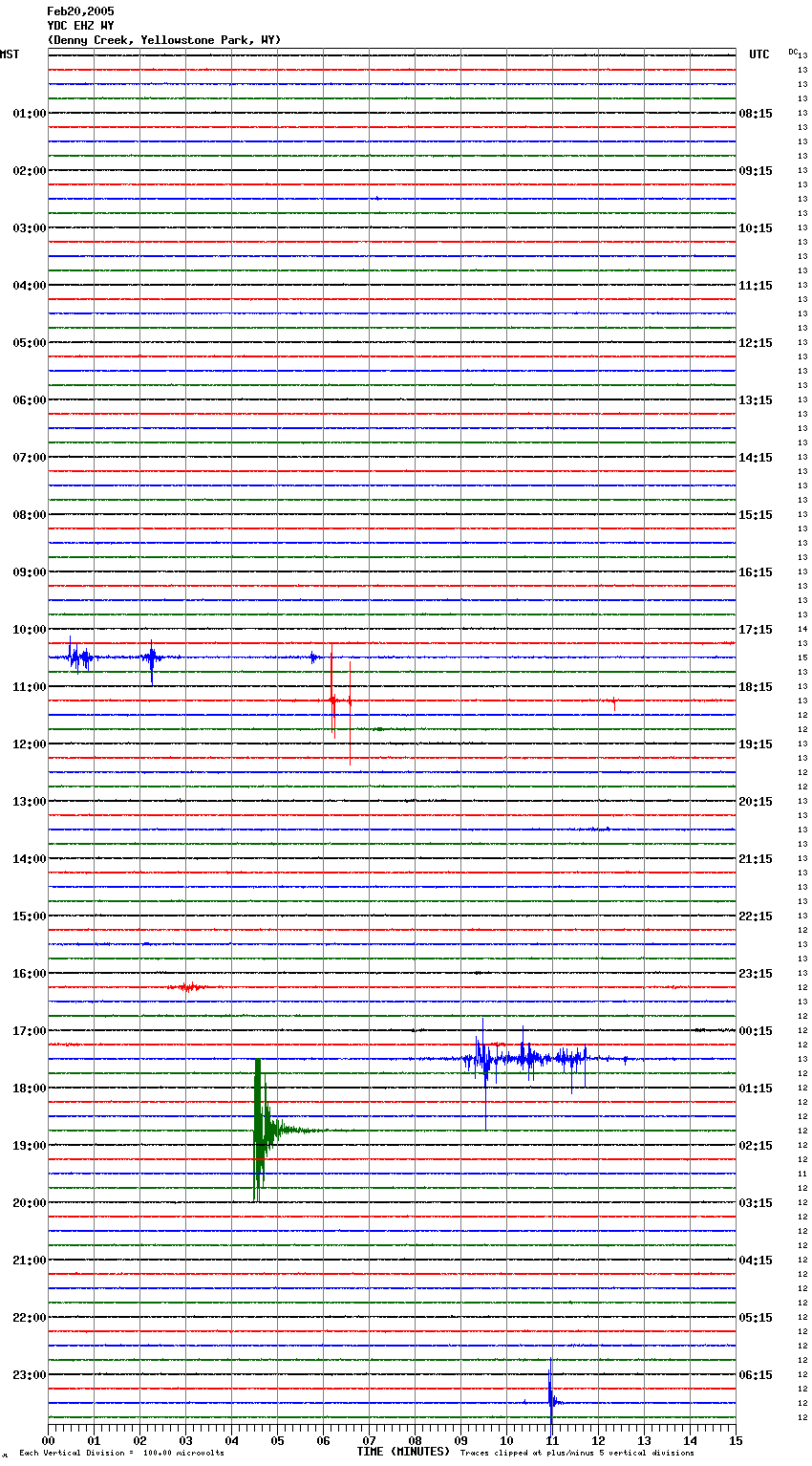This screenshot has height=1466, width=812.
Task: Select the 03:00 MST time label
Action: pyautogui.click(x=30, y=228)
